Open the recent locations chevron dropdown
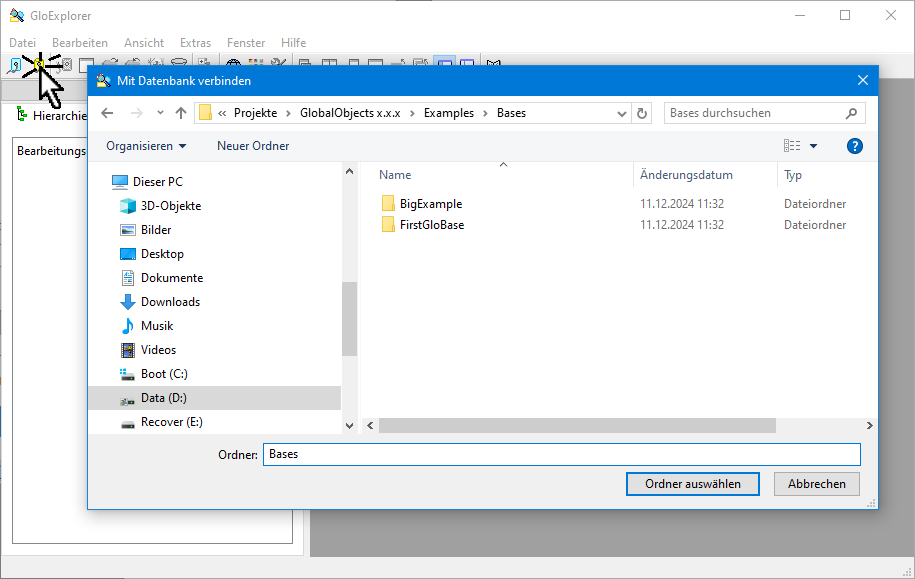Screen dimensions: 915x579 coord(160,113)
